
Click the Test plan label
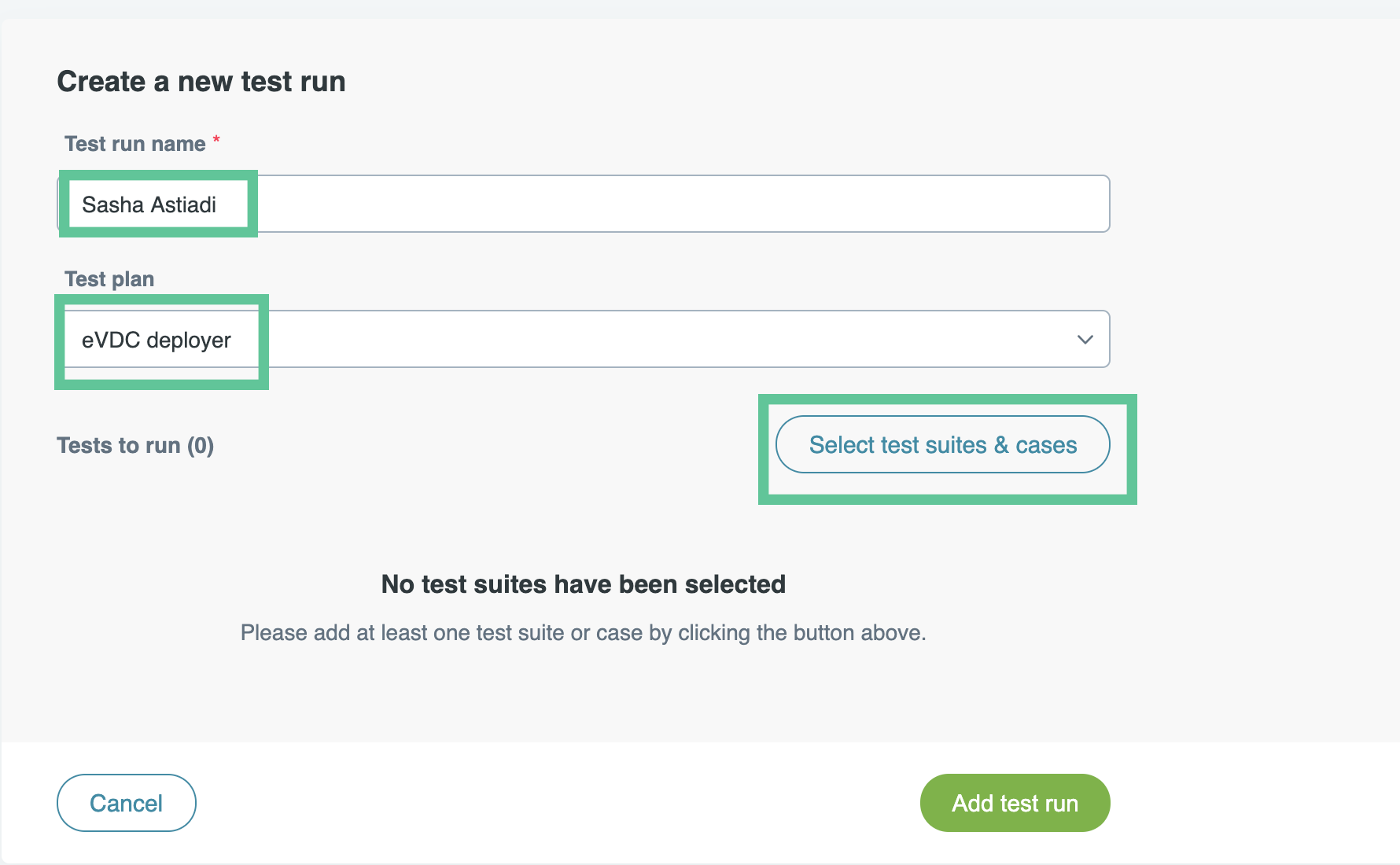pyautogui.click(x=109, y=279)
